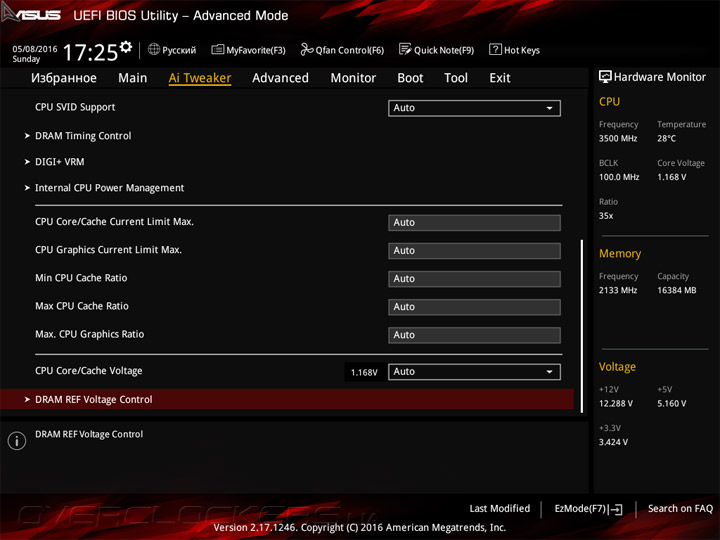The width and height of the screenshot is (720, 540).
Task: Click the EzMode exit arrow icon
Action: [x=616, y=509]
